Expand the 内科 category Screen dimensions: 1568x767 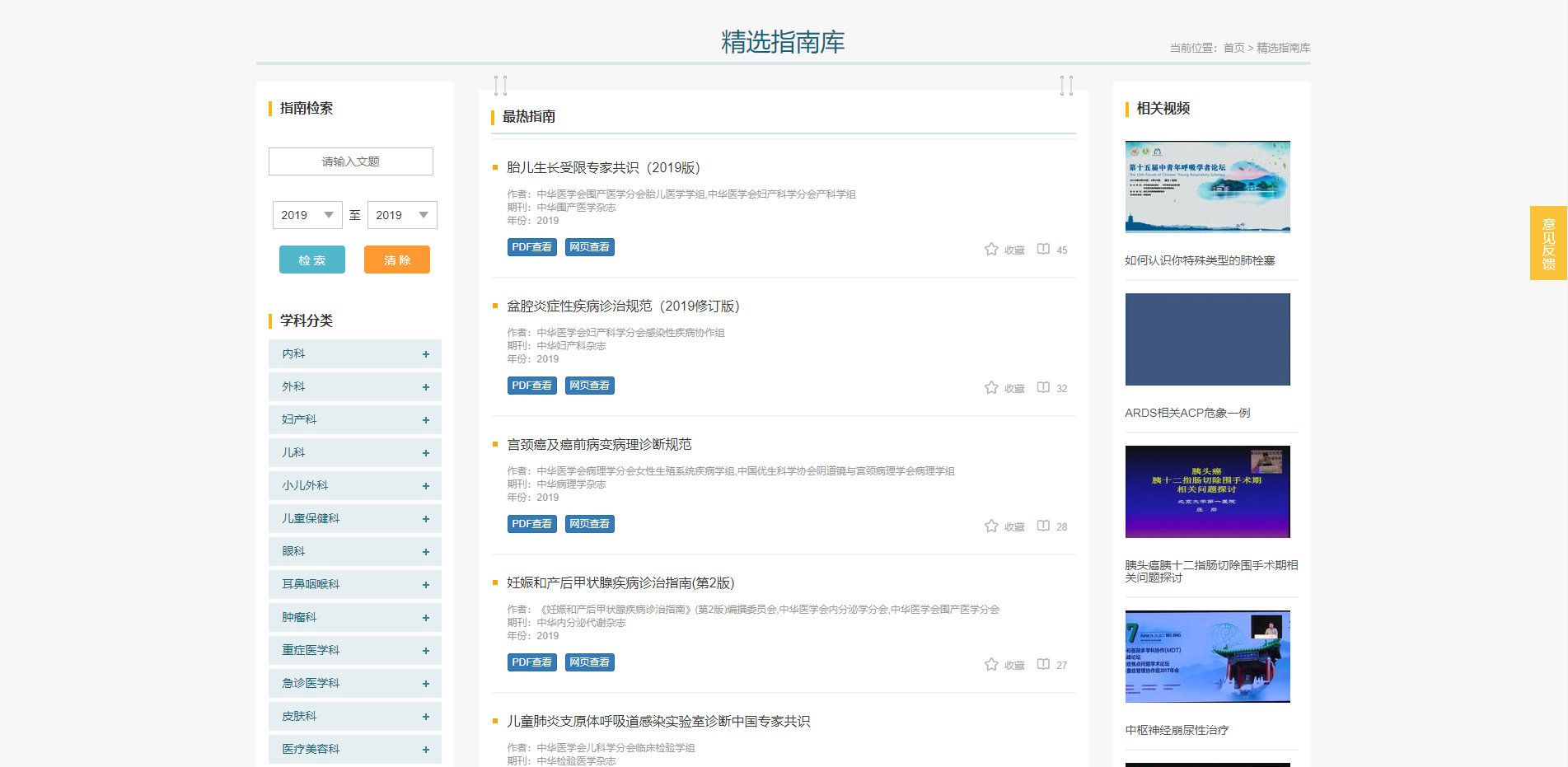click(425, 354)
